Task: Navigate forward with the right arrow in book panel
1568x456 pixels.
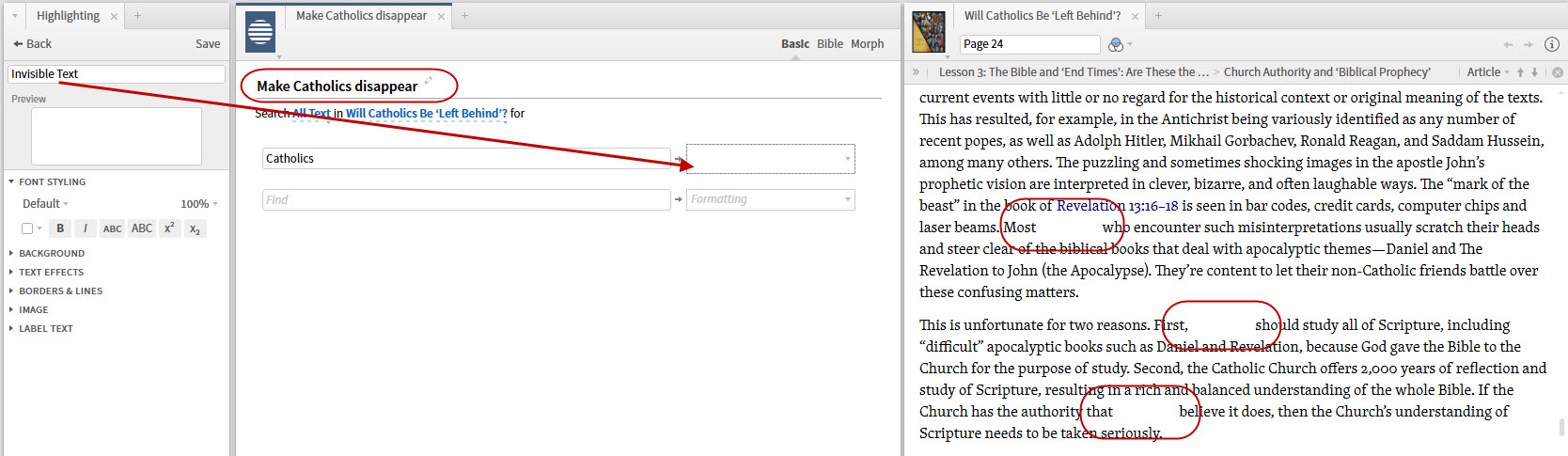Action: 1529,44
